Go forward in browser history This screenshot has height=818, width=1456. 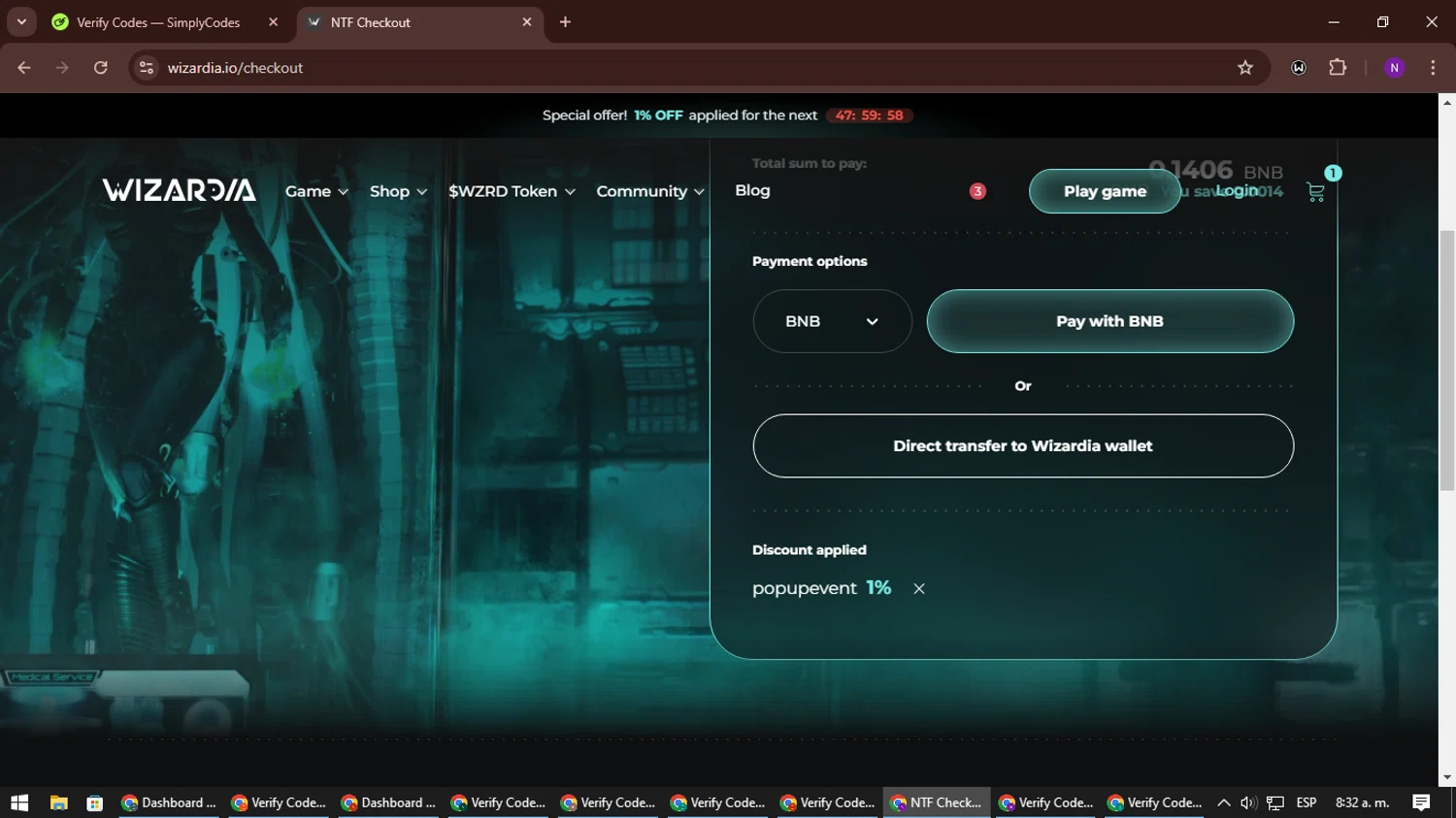point(62,68)
